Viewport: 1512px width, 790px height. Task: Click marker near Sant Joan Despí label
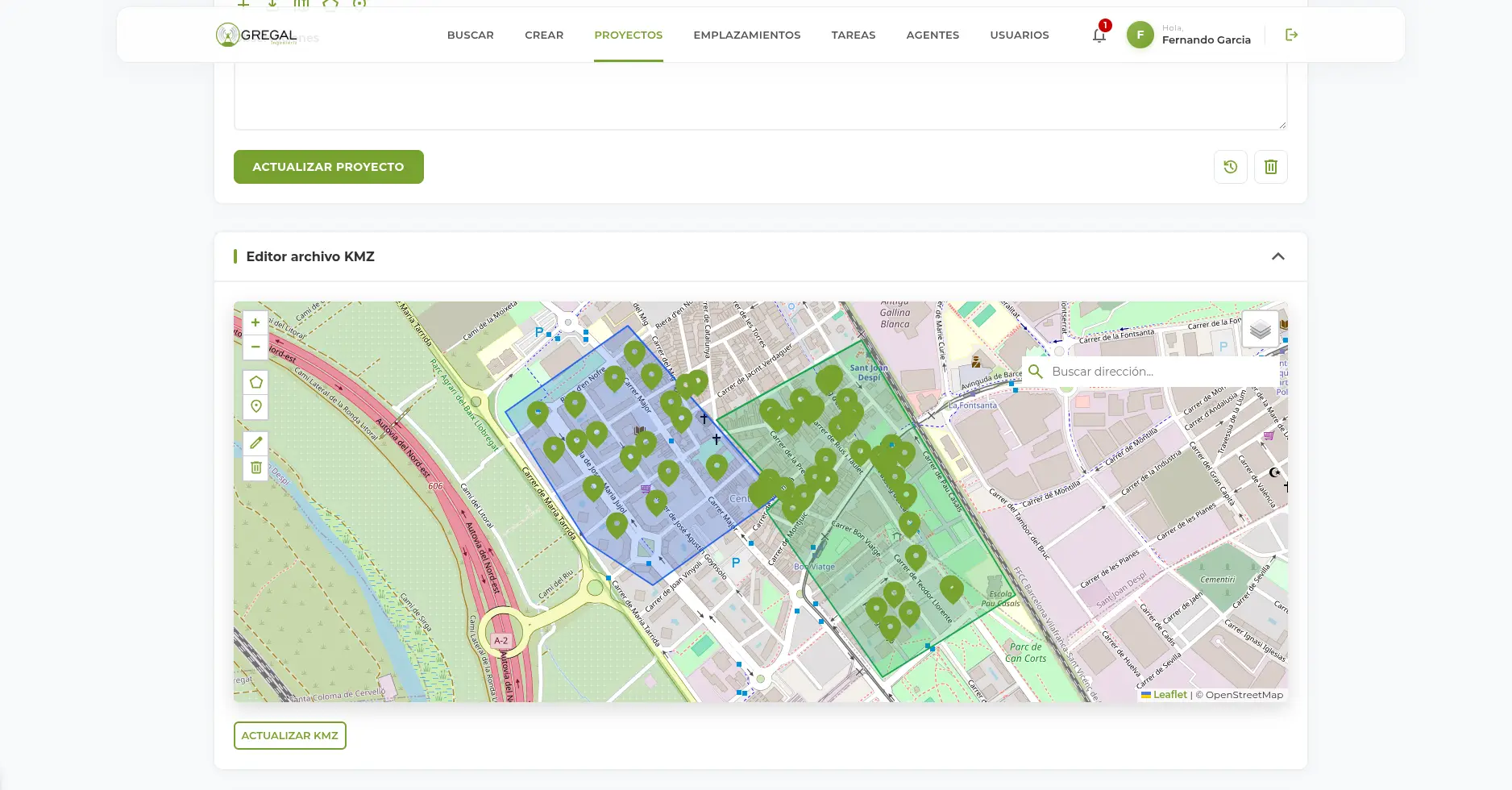point(829,380)
